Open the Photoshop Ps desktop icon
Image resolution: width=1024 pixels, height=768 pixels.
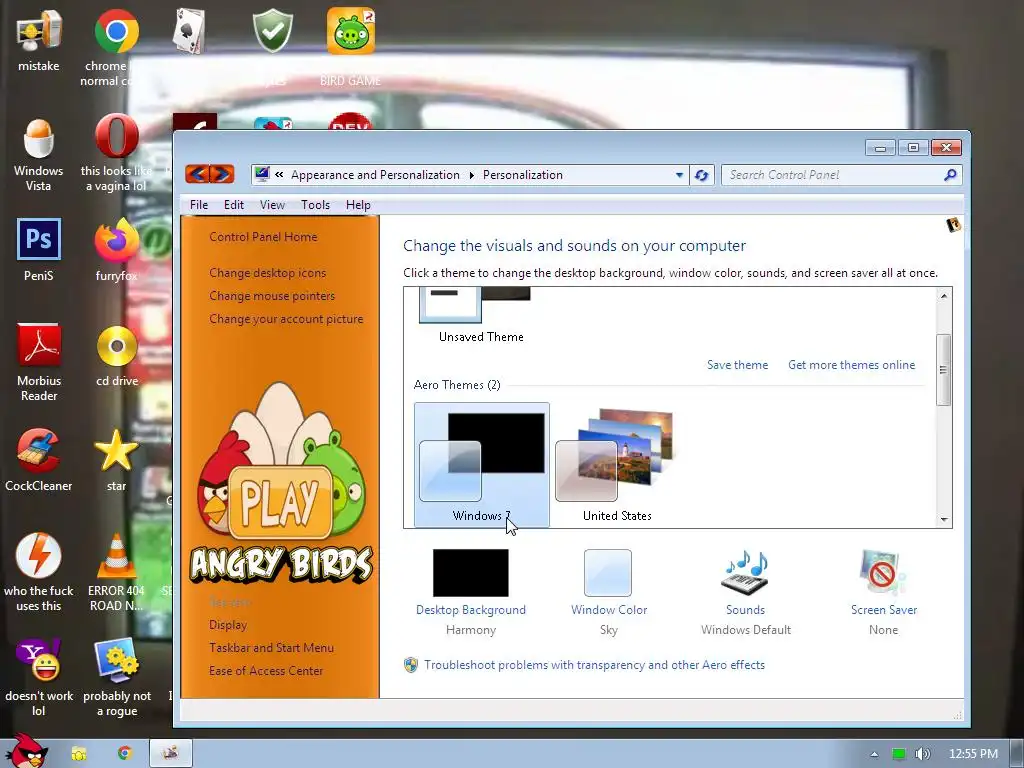(39, 240)
